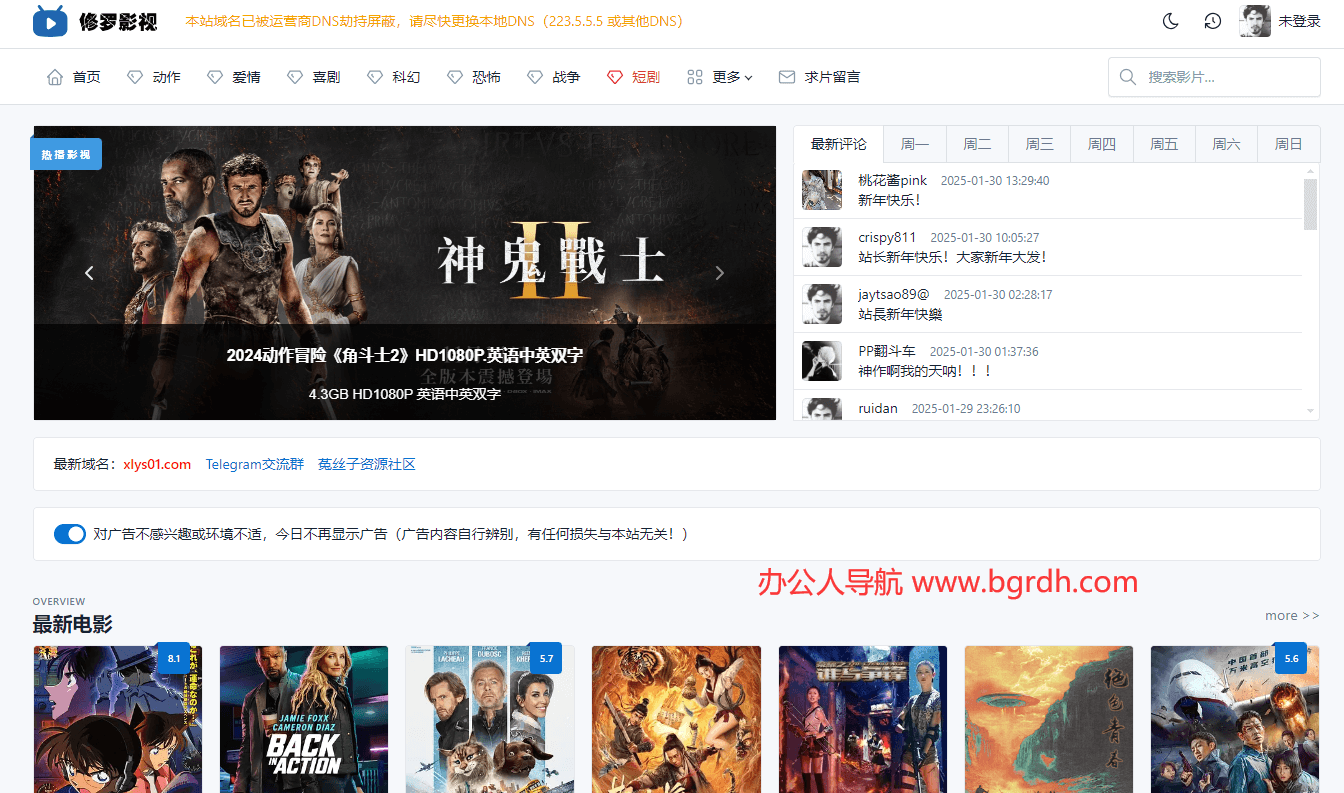Switch to the 最新评论 tab
The image size is (1344, 793).
click(x=838, y=143)
